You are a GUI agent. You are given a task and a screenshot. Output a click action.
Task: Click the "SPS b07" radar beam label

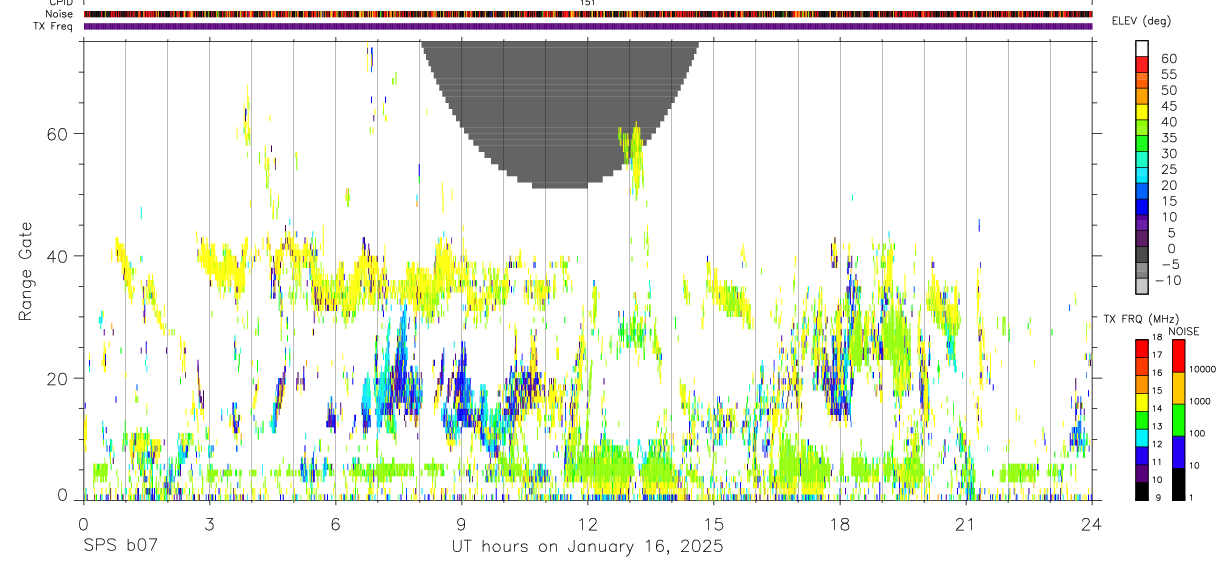click(119, 546)
